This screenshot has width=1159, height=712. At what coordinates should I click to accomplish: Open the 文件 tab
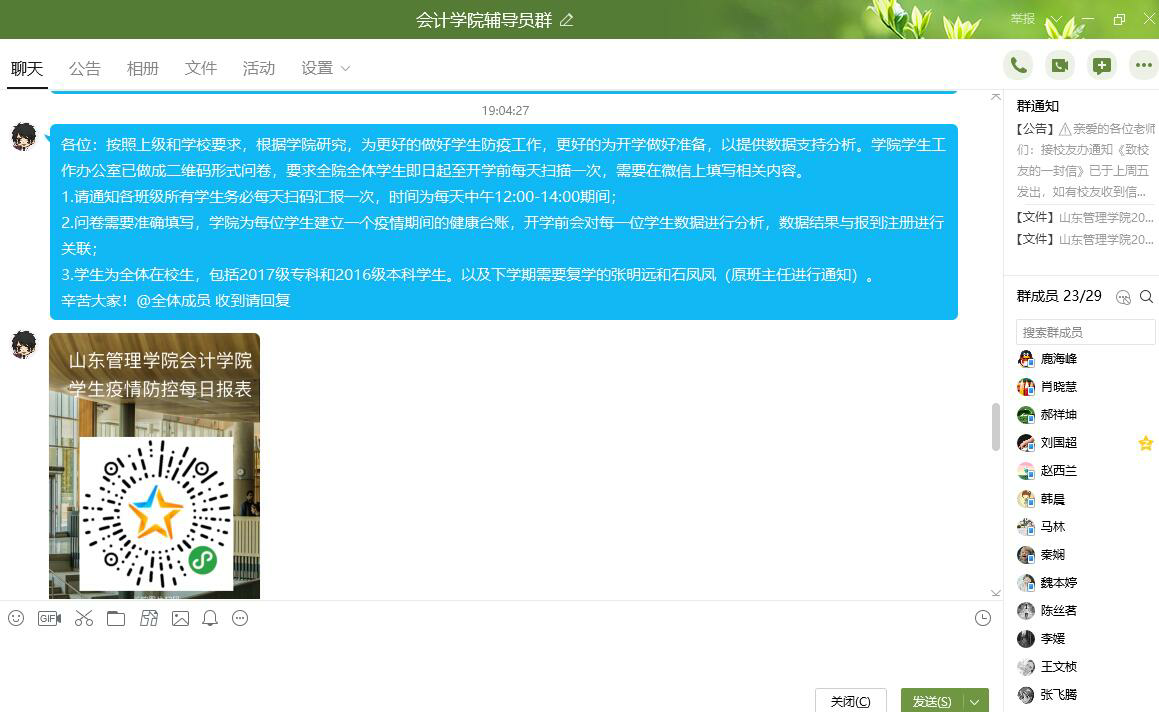pos(200,69)
